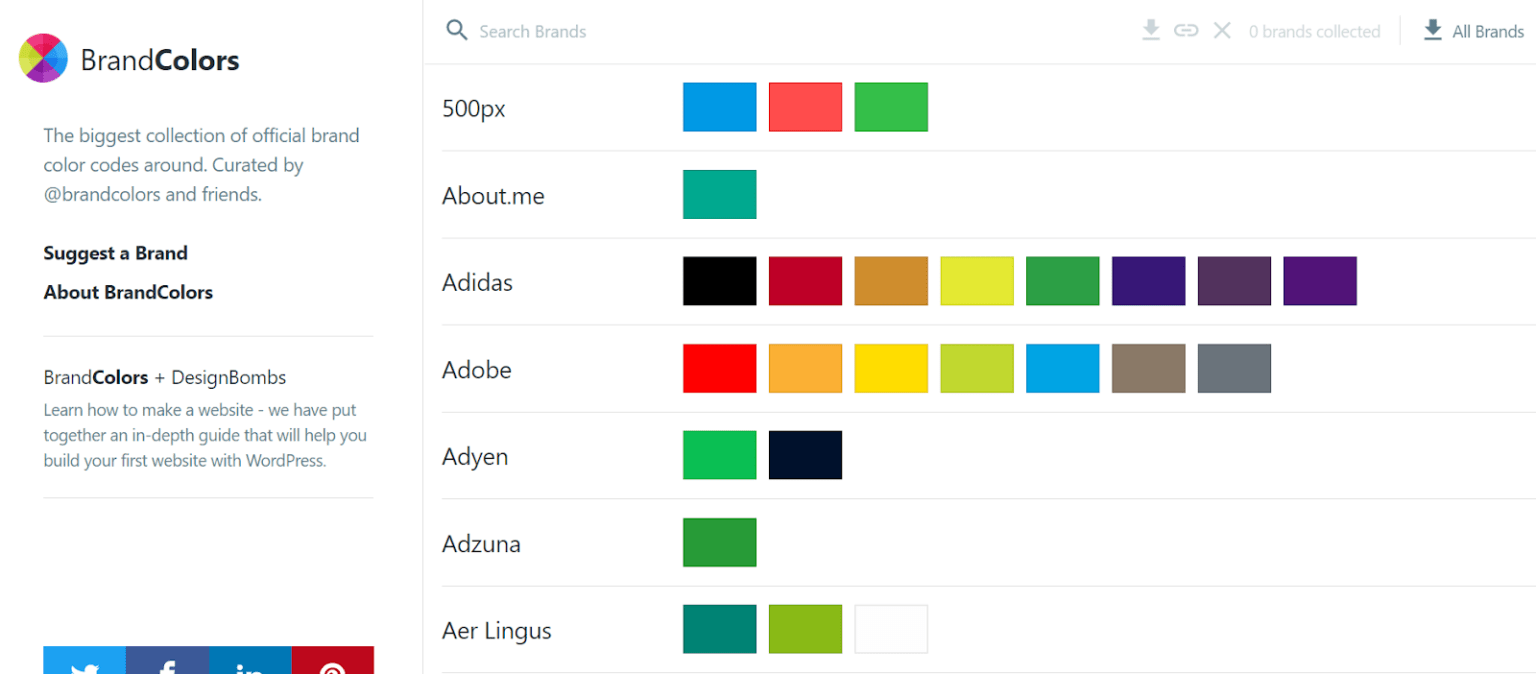
Task: Click Aer Lingus' white color swatch
Action: [x=891, y=629]
